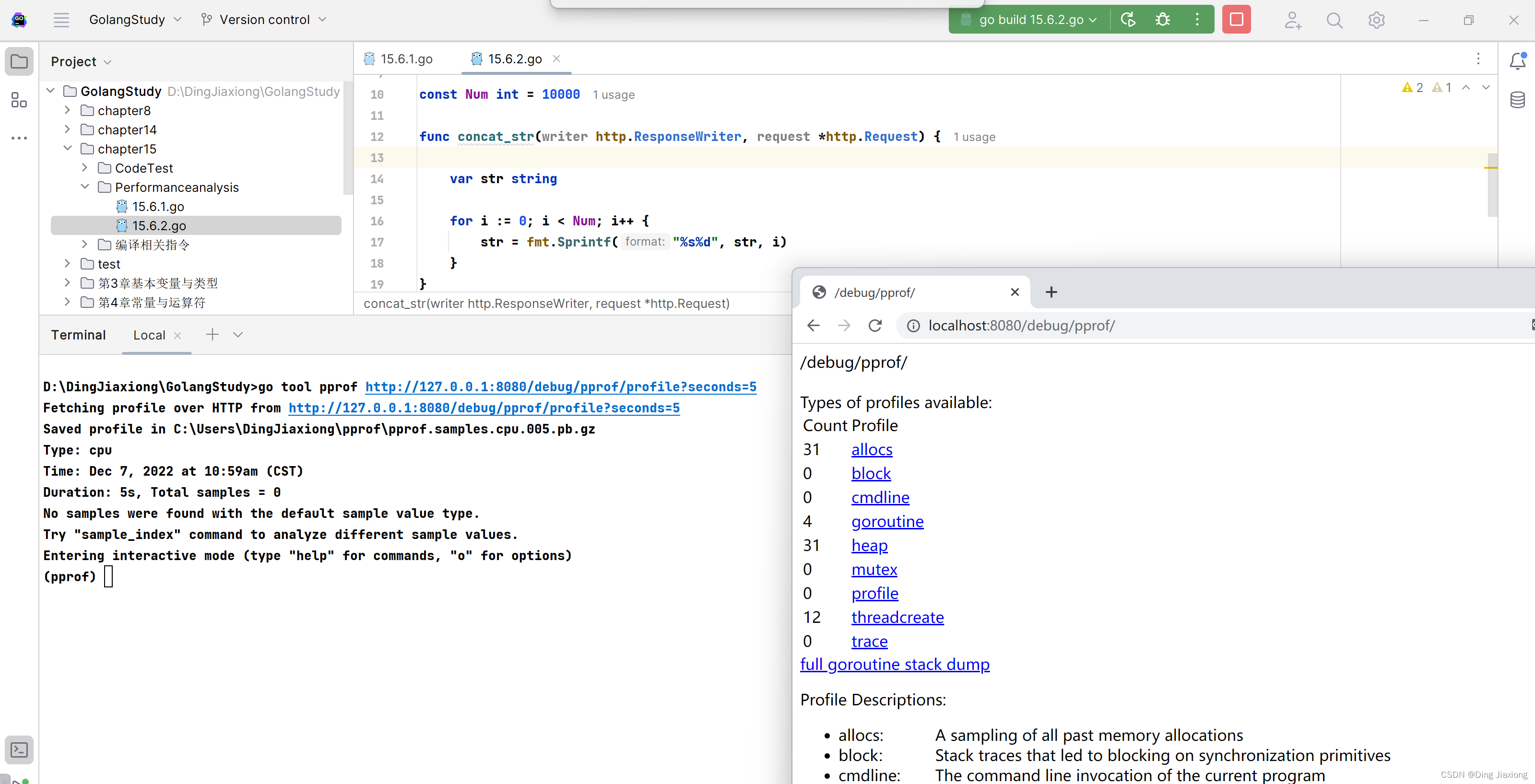Collapse the Performanceanalysis folder

coord(84,187)
